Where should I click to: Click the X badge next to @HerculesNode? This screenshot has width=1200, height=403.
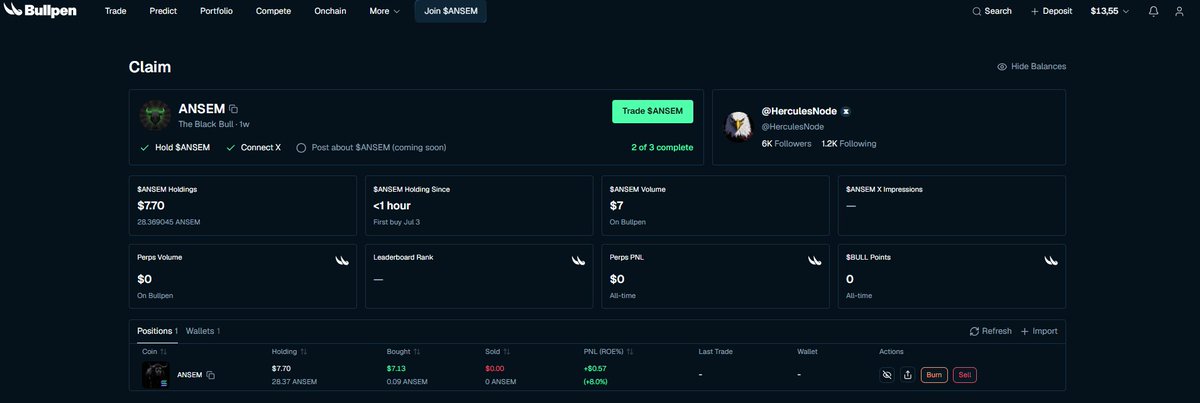846,111
